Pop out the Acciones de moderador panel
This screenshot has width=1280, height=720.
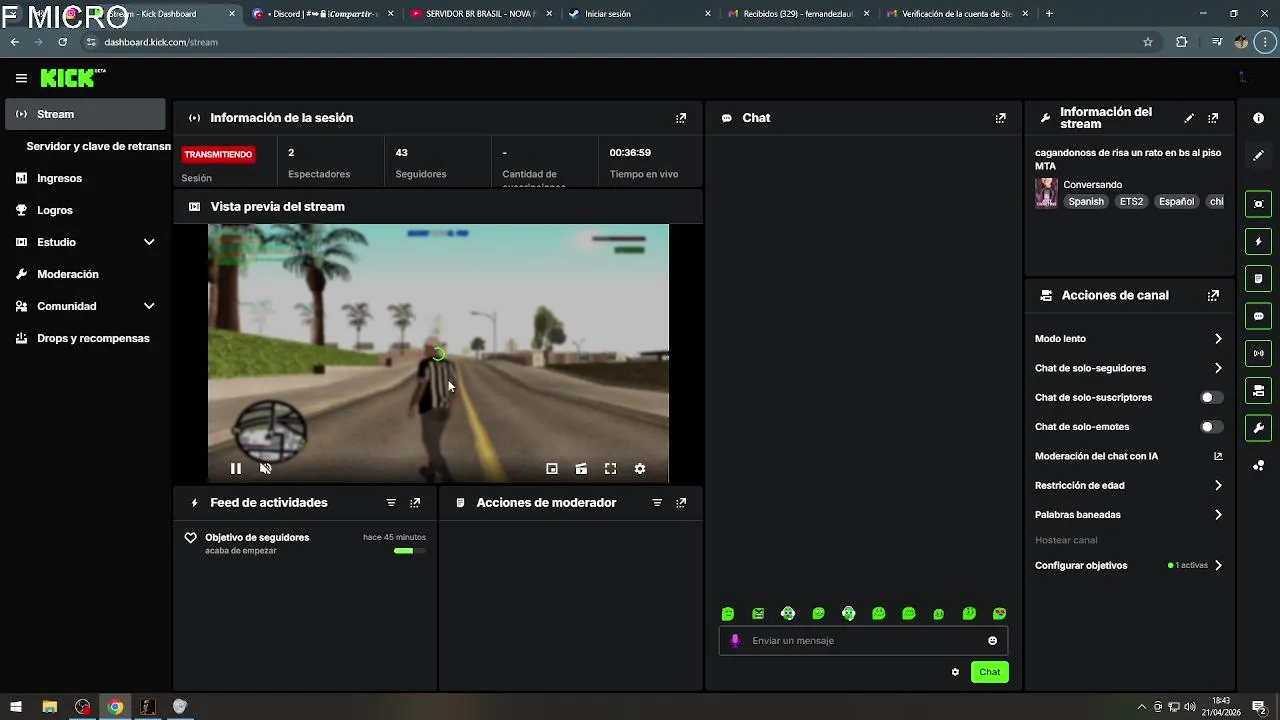(x=681, y=503)
